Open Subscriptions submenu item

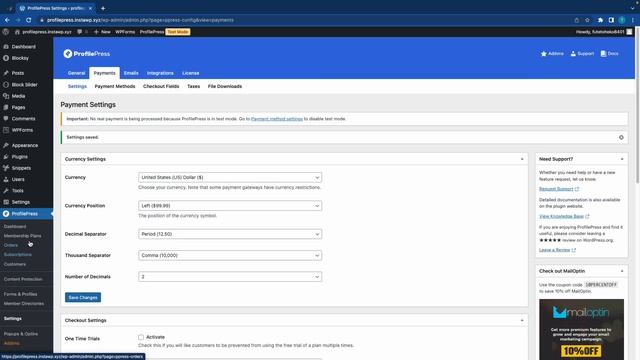coord(18,255)
